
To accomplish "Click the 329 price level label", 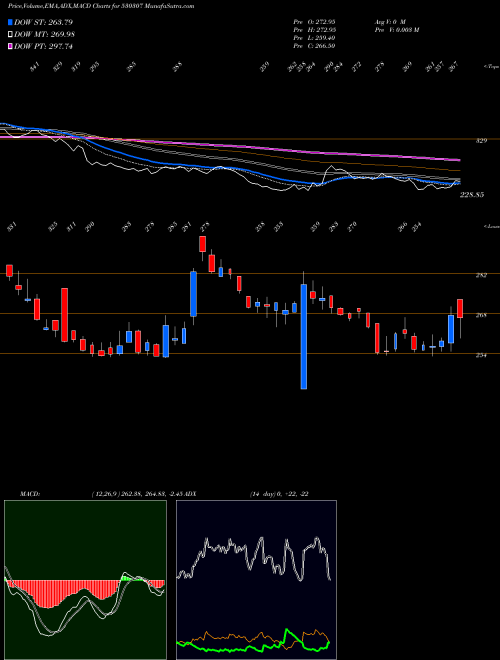I will 482,141.
